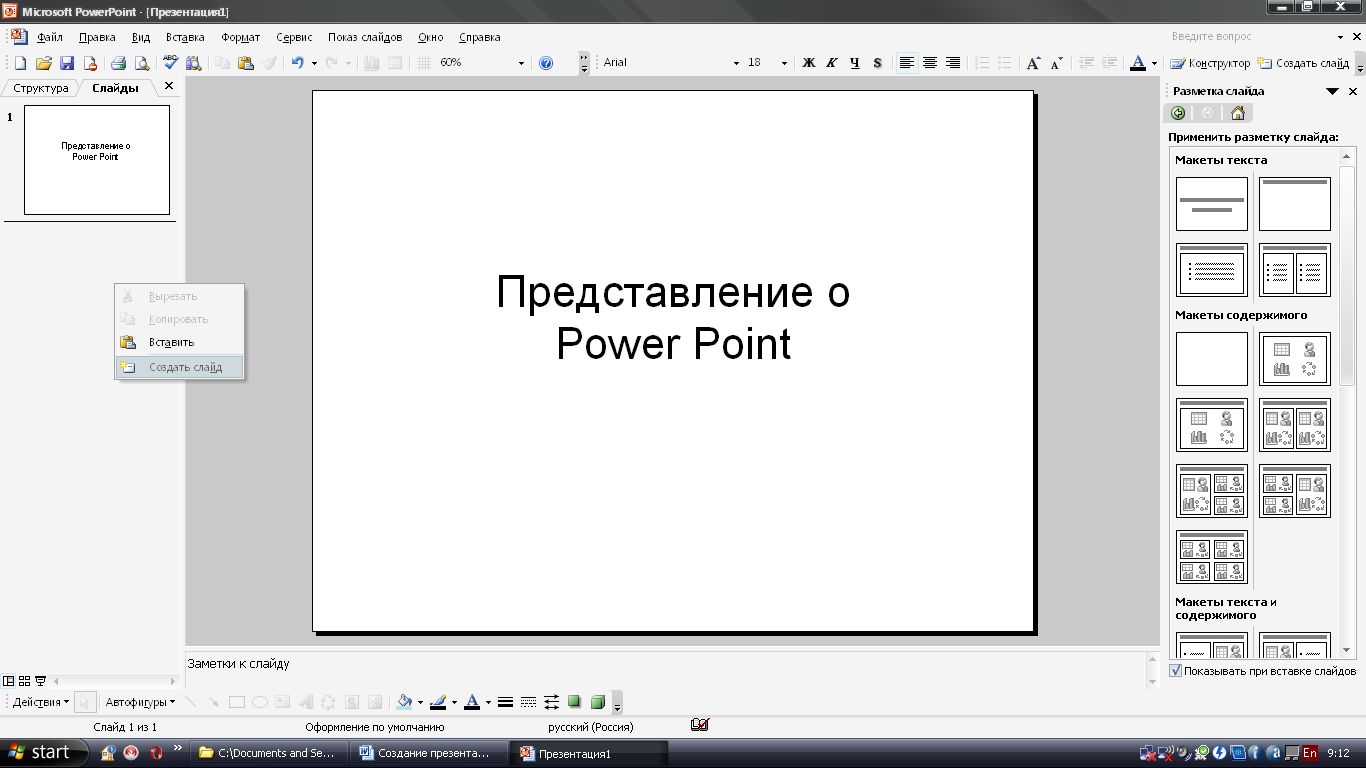
Task: Switch to slide sorter view
Action: 25,680
